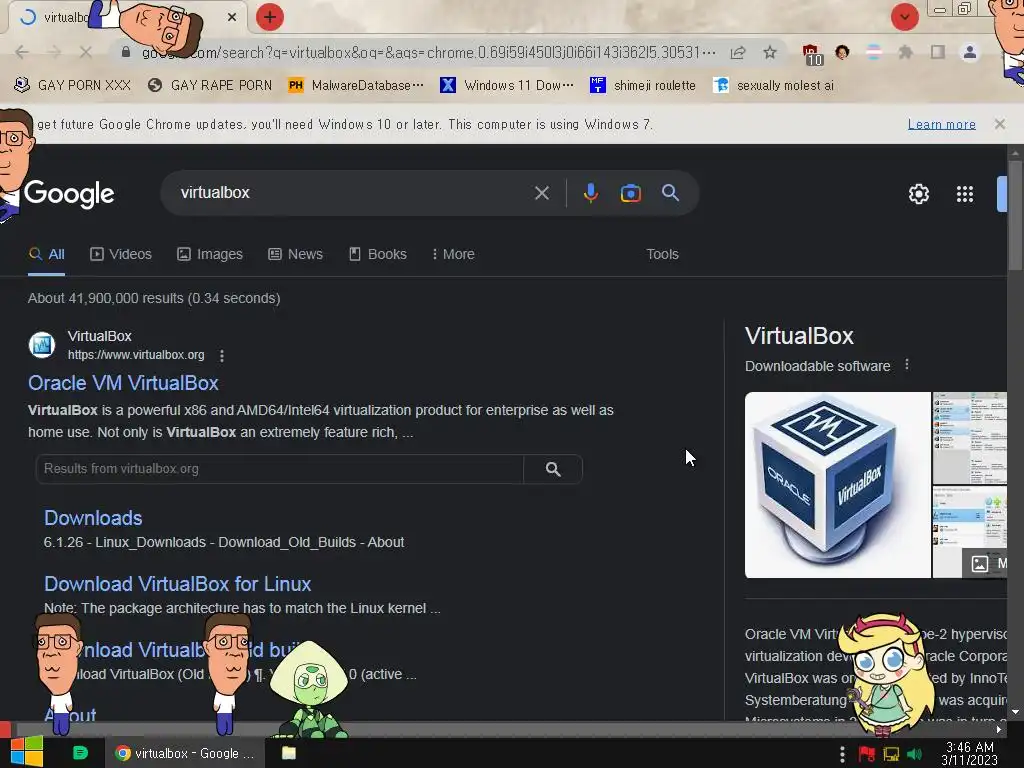1024x768 pixels.
Task: Search within virtualbox.org using magnifier button
Action: point(553,469)
